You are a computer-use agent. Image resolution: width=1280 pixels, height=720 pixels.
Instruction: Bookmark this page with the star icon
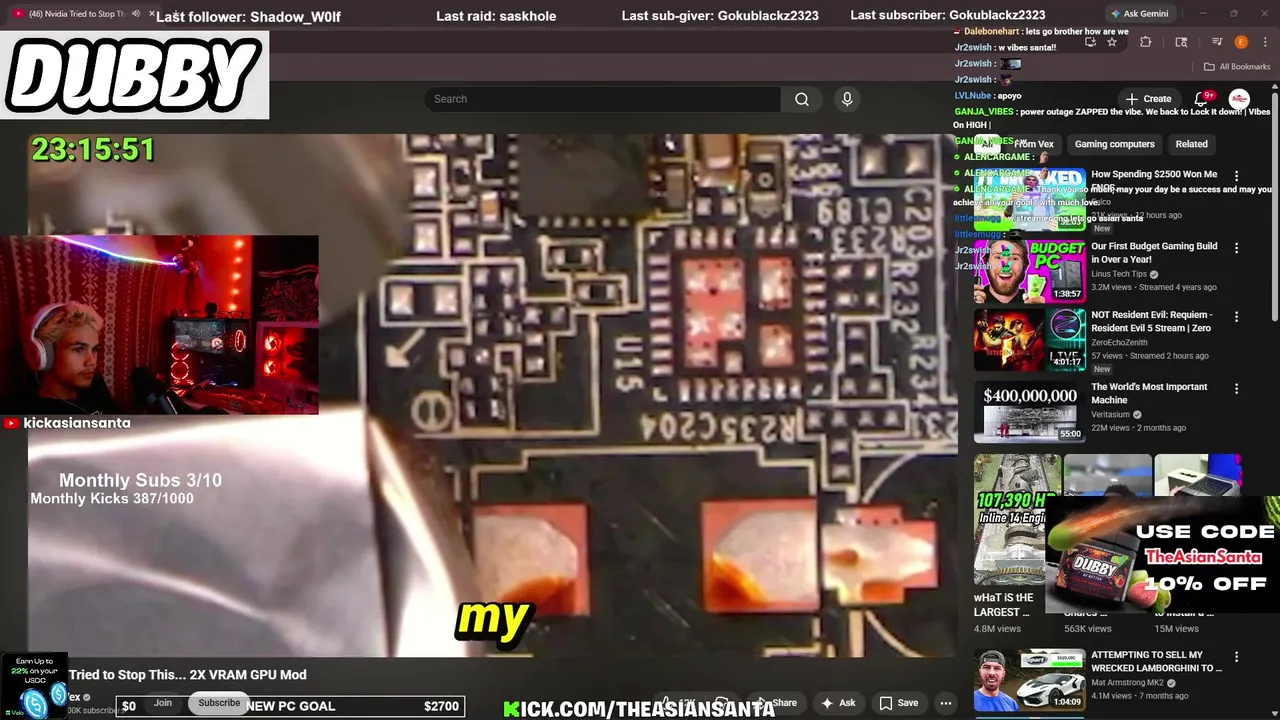click(x=1111, y=42)
